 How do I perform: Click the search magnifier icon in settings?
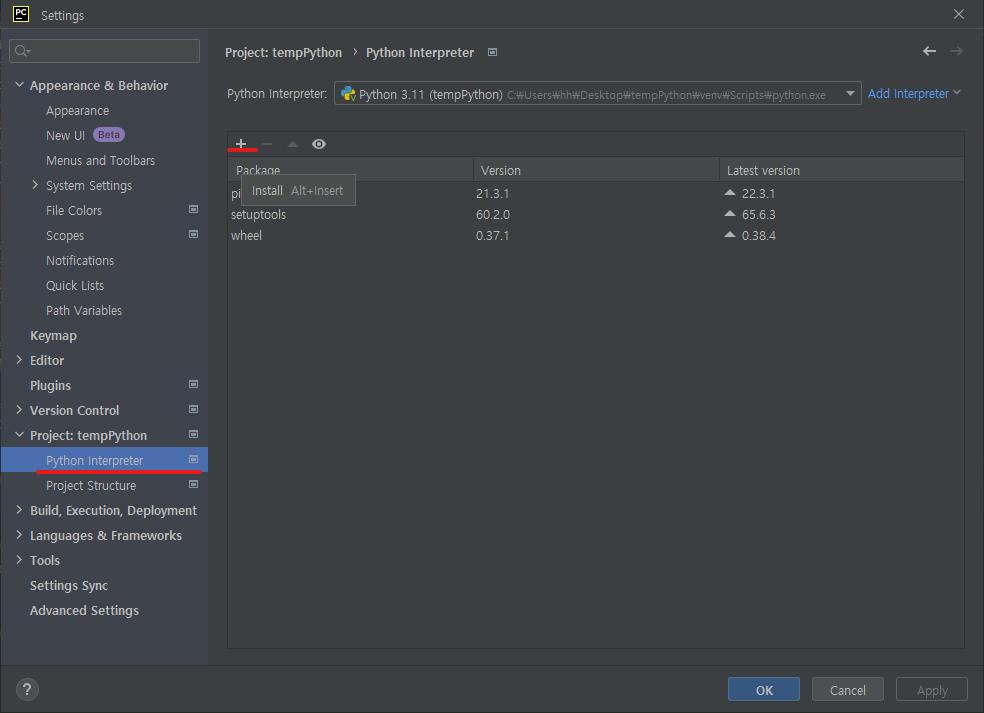[x=22, y=51]
